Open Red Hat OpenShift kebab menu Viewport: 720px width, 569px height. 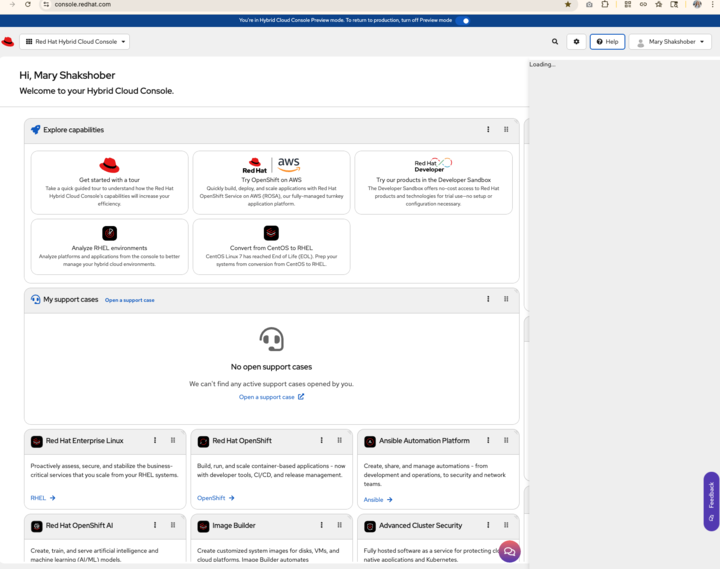(321, 440)
